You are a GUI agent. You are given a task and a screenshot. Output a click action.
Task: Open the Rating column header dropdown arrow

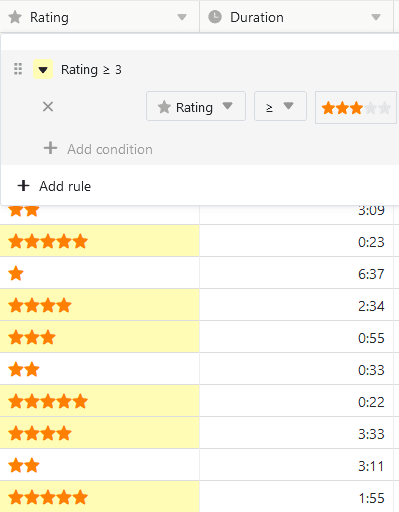point(182,17)
